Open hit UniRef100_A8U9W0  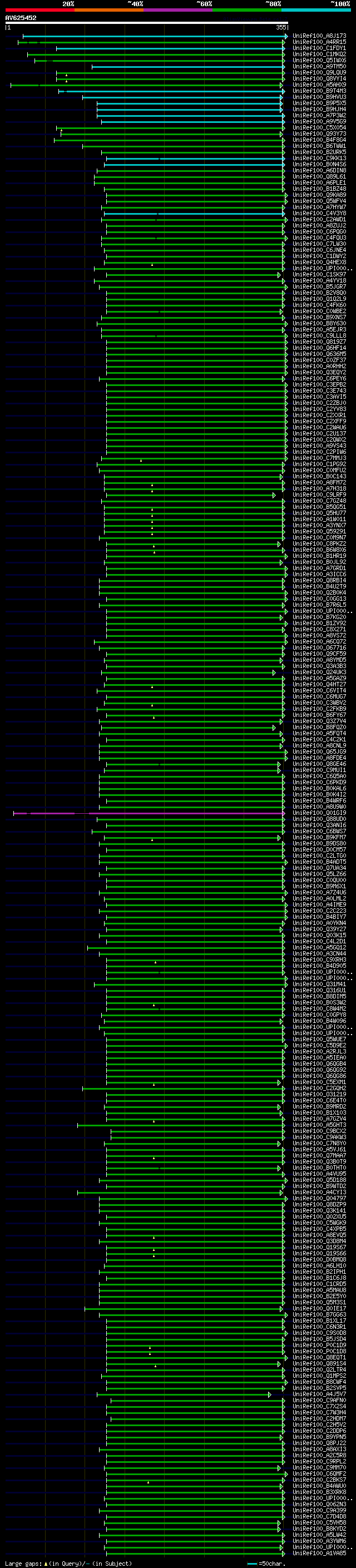[x=319, y=807]
